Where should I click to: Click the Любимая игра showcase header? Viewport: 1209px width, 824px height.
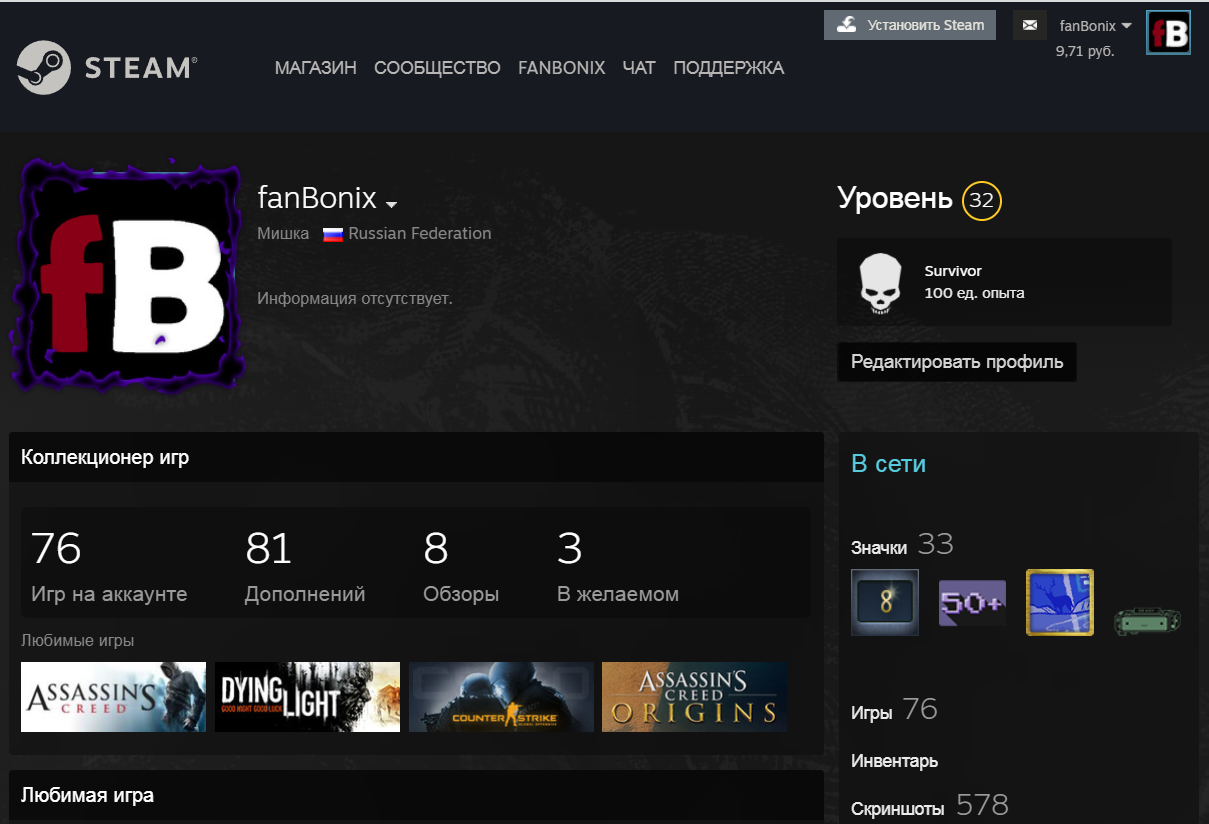coord(416,797)
